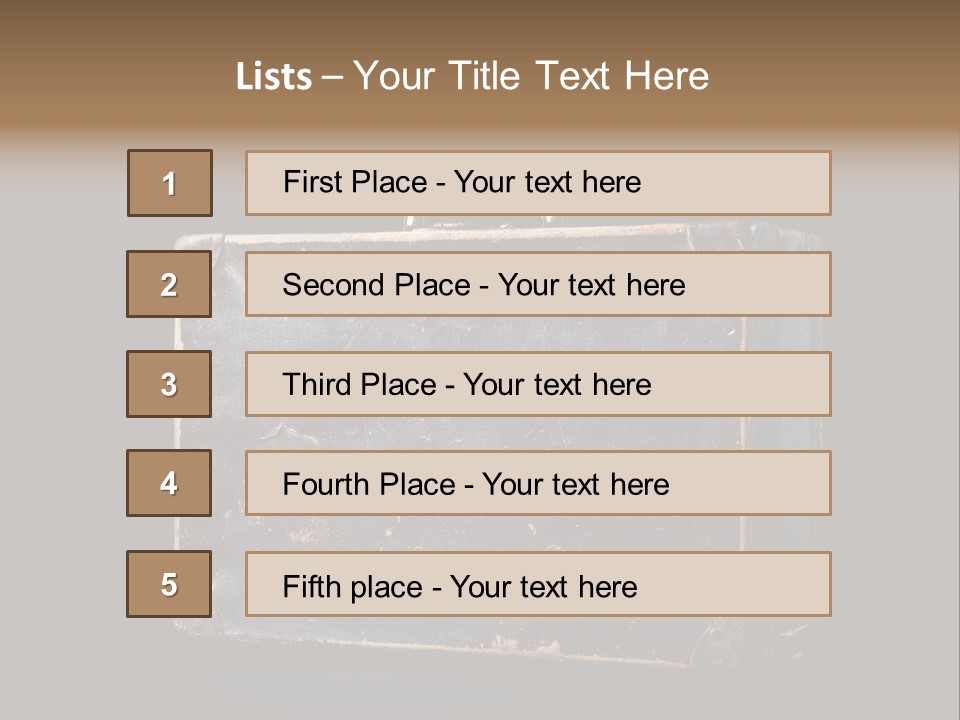Click Your Title Text Here heading

coord(531,76)
